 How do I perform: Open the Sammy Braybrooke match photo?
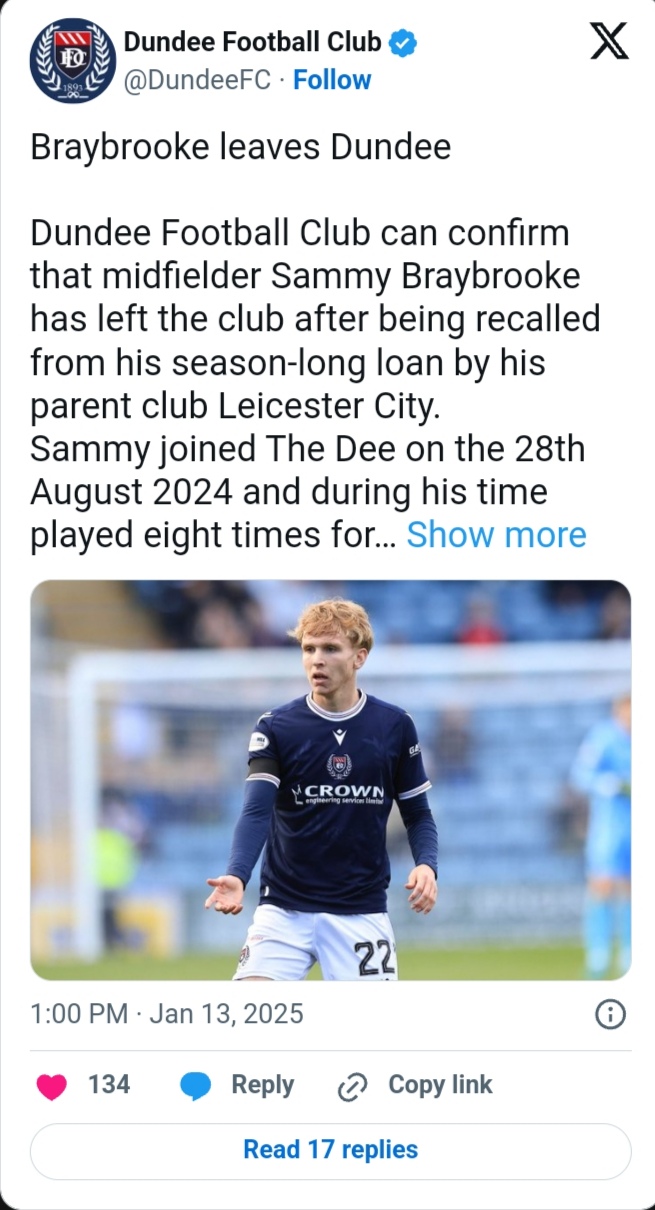pyautogui.click(x=331, y=780)
